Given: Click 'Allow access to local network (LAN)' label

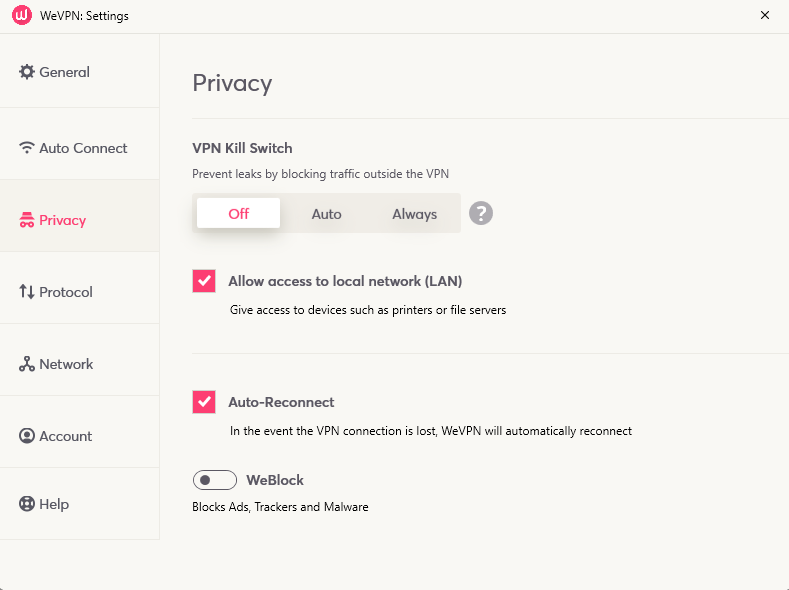Looking at the screenshot, I should [x=345, y=281].
